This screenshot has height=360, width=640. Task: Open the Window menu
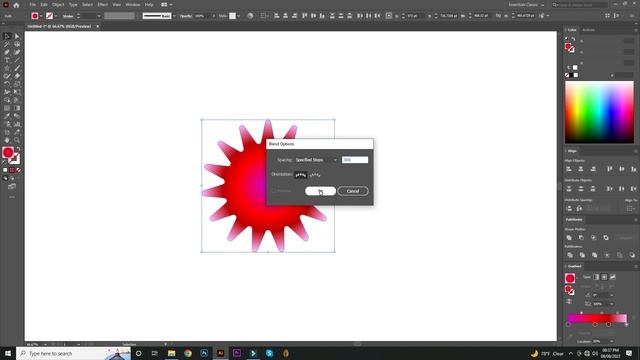click(133, 5)
